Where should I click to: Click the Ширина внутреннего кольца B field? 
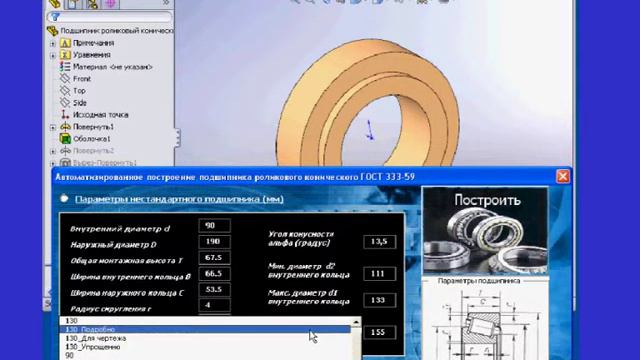pyautogui.click(x=214, y=273)
